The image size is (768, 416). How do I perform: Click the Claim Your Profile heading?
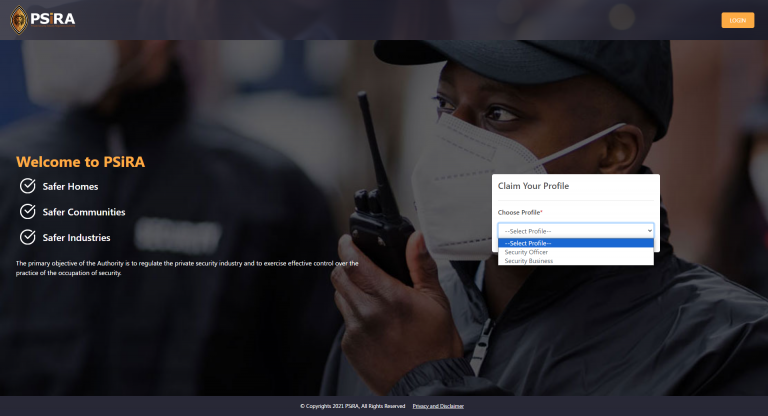pos(533,187)
